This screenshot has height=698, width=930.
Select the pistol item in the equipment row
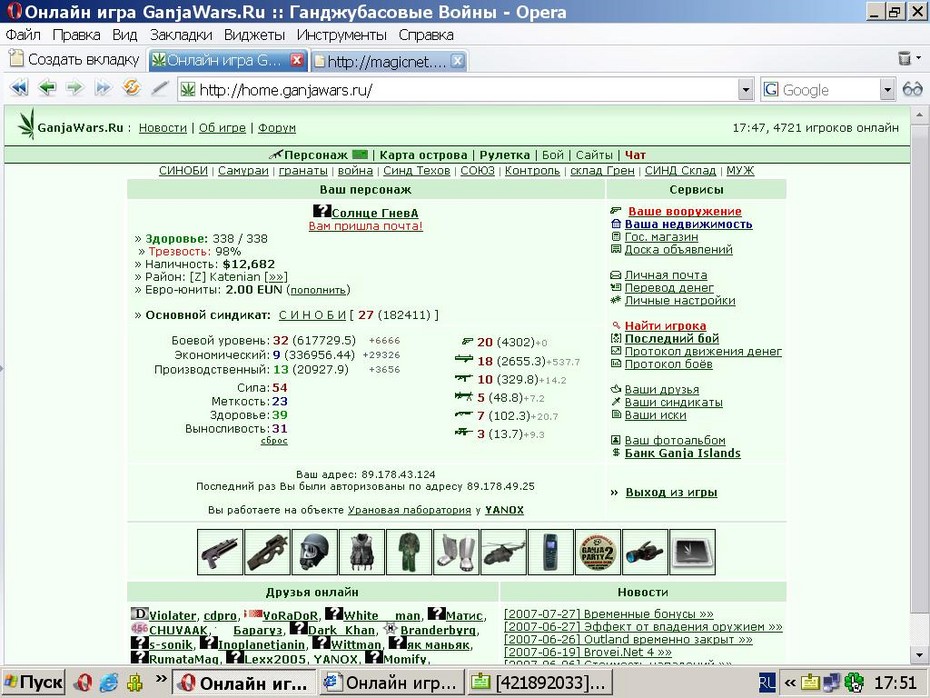pyautogui.click(x=220, y=552)
